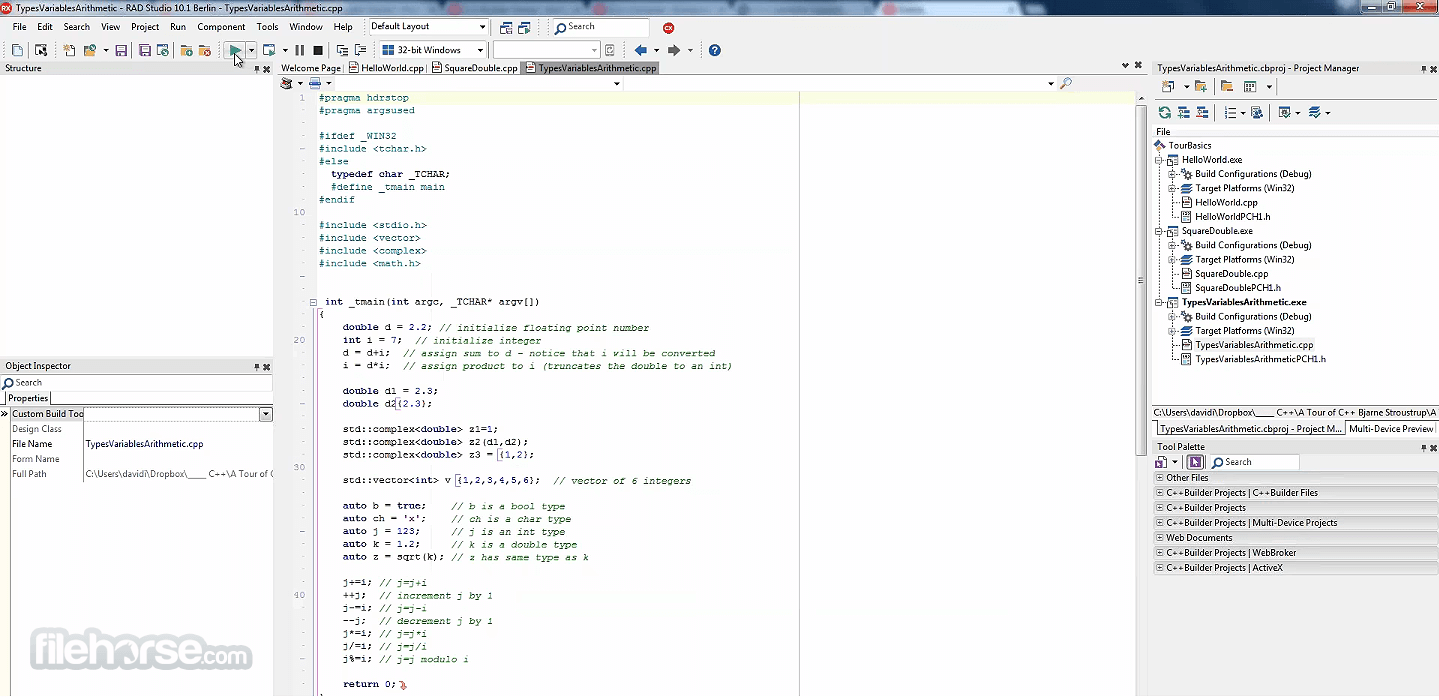Expand C++Builder Projects | ActiveX category
This screenshot has width=1439, height=700.
1160,568
